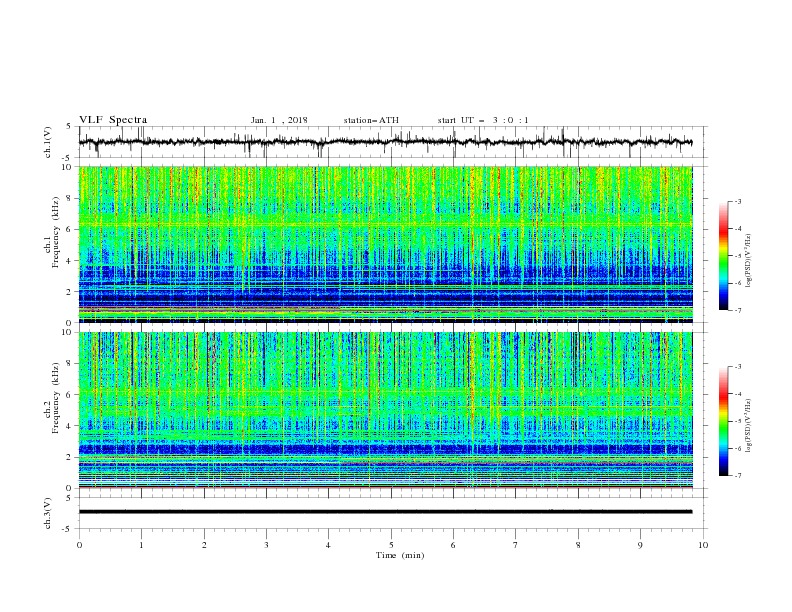This screenshot has height=612, width=792.
Task: Click the '4' minute time axis tick
Action: tap(328, 545)
